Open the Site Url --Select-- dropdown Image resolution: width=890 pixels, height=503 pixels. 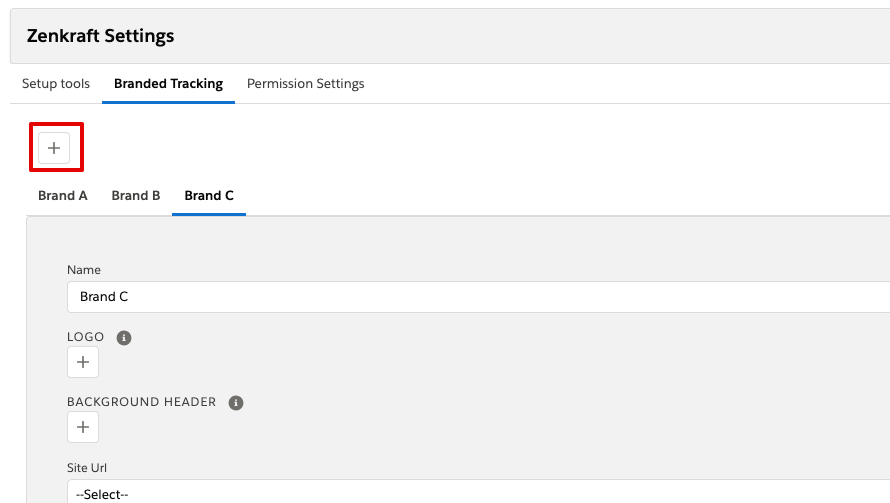(478, 493)
